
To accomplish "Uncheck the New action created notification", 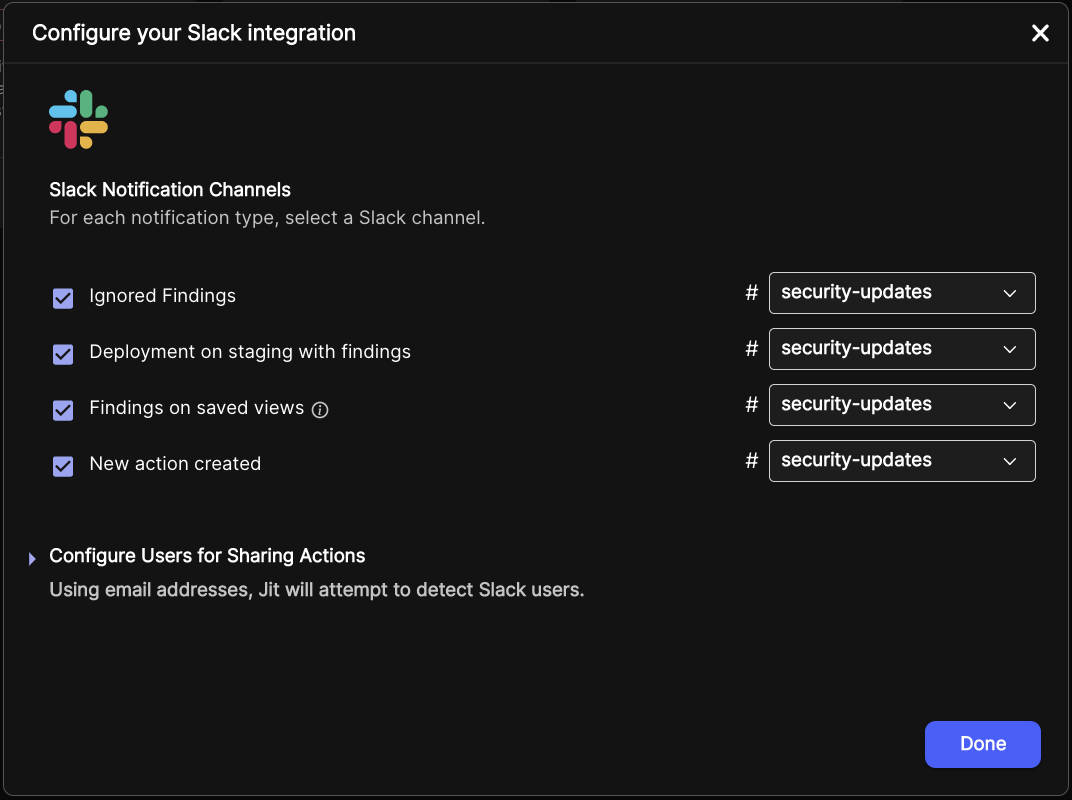I will (x=63, y=464).
